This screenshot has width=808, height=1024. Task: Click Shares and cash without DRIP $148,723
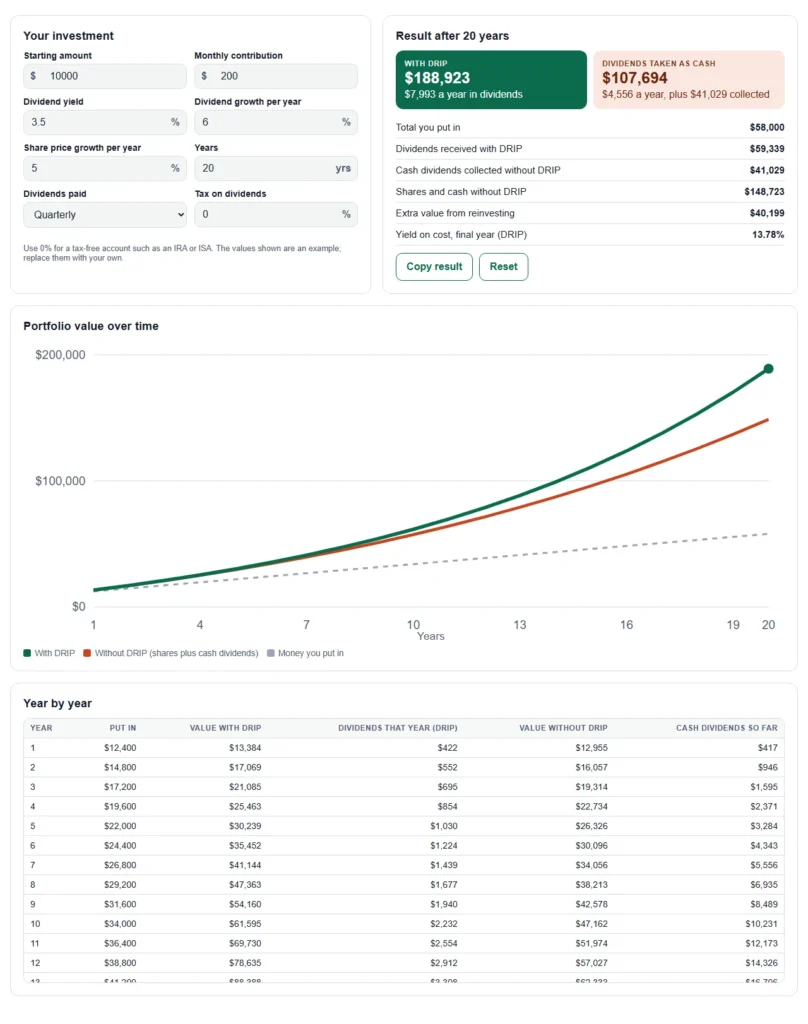(x=764, y=192)
